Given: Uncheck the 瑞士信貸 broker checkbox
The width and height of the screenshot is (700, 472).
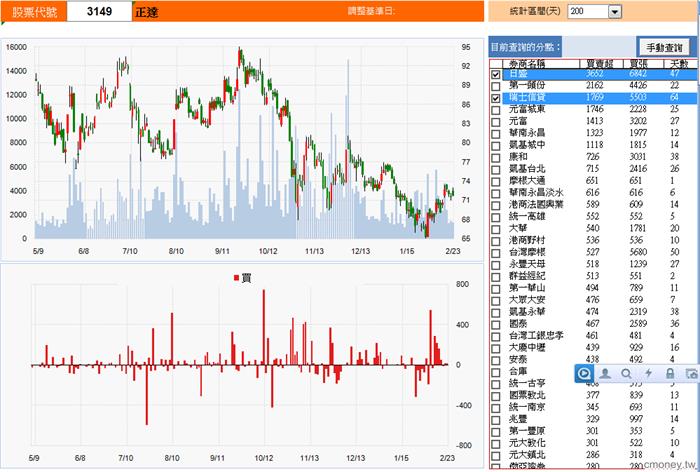Looking at the screenshot, I should coord(496,99).
